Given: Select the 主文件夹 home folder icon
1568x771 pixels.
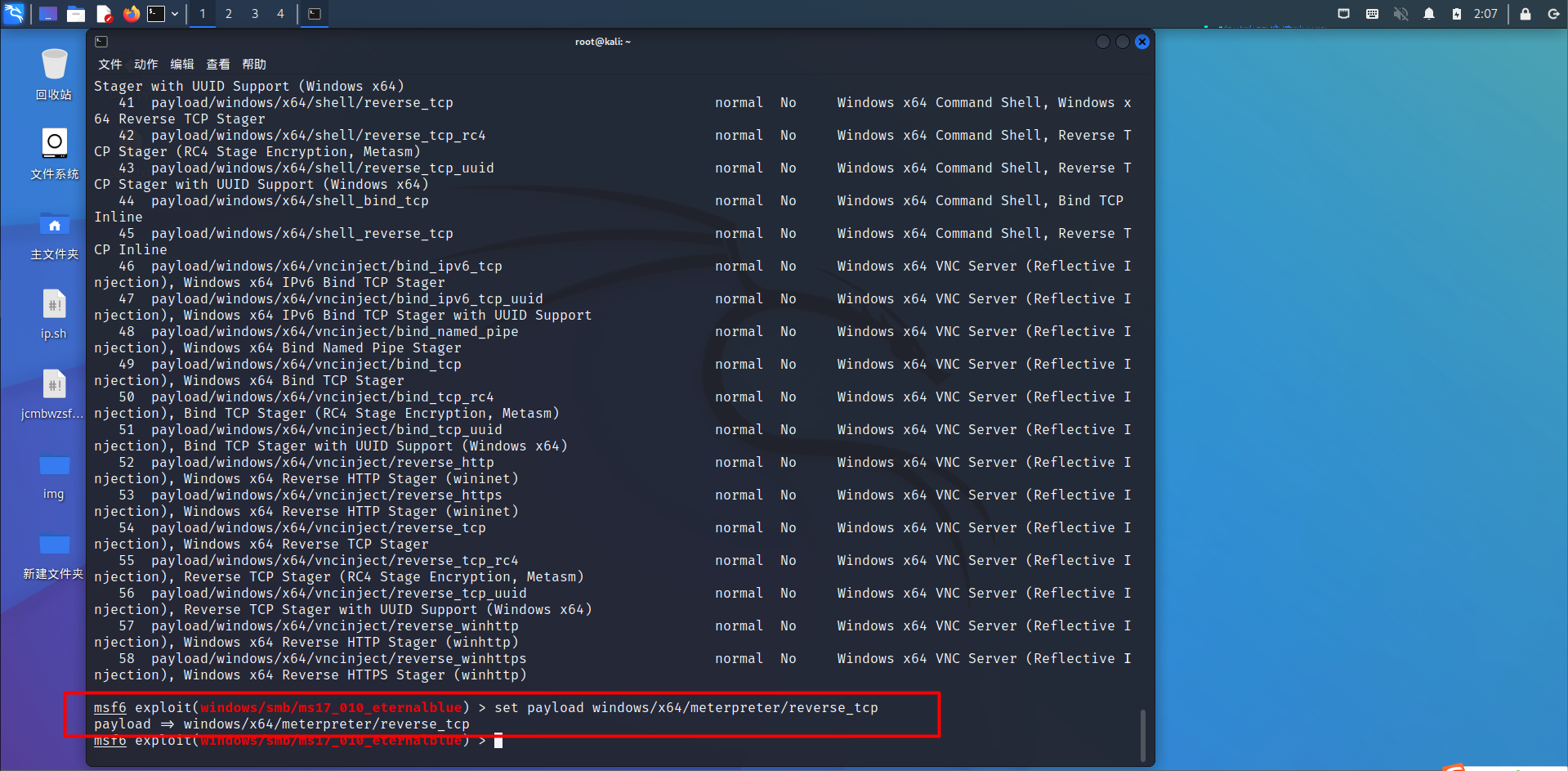Looking at the screenshot, I should point(54,234).
